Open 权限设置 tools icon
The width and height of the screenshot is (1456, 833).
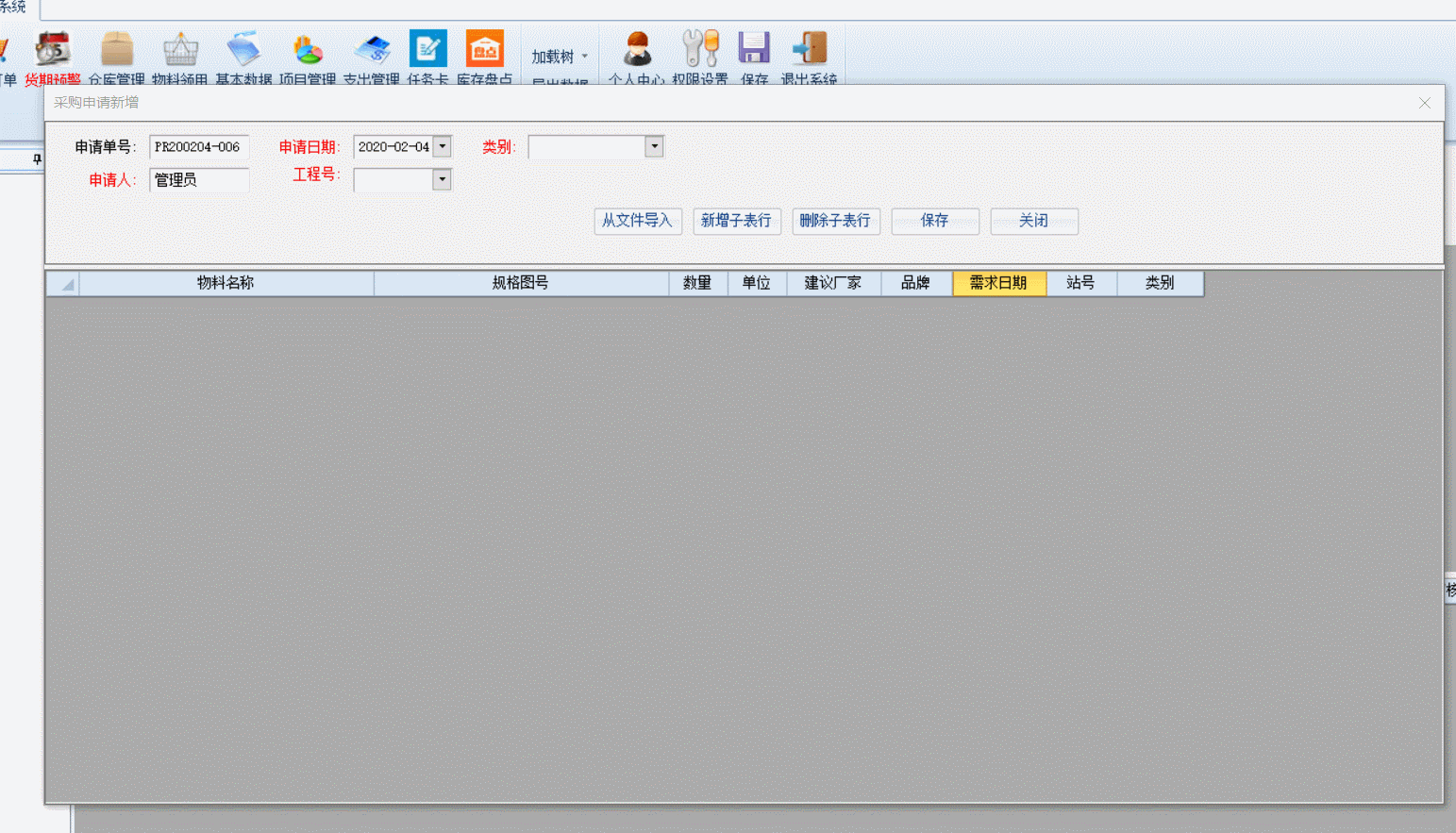click(x=700, y=49)
